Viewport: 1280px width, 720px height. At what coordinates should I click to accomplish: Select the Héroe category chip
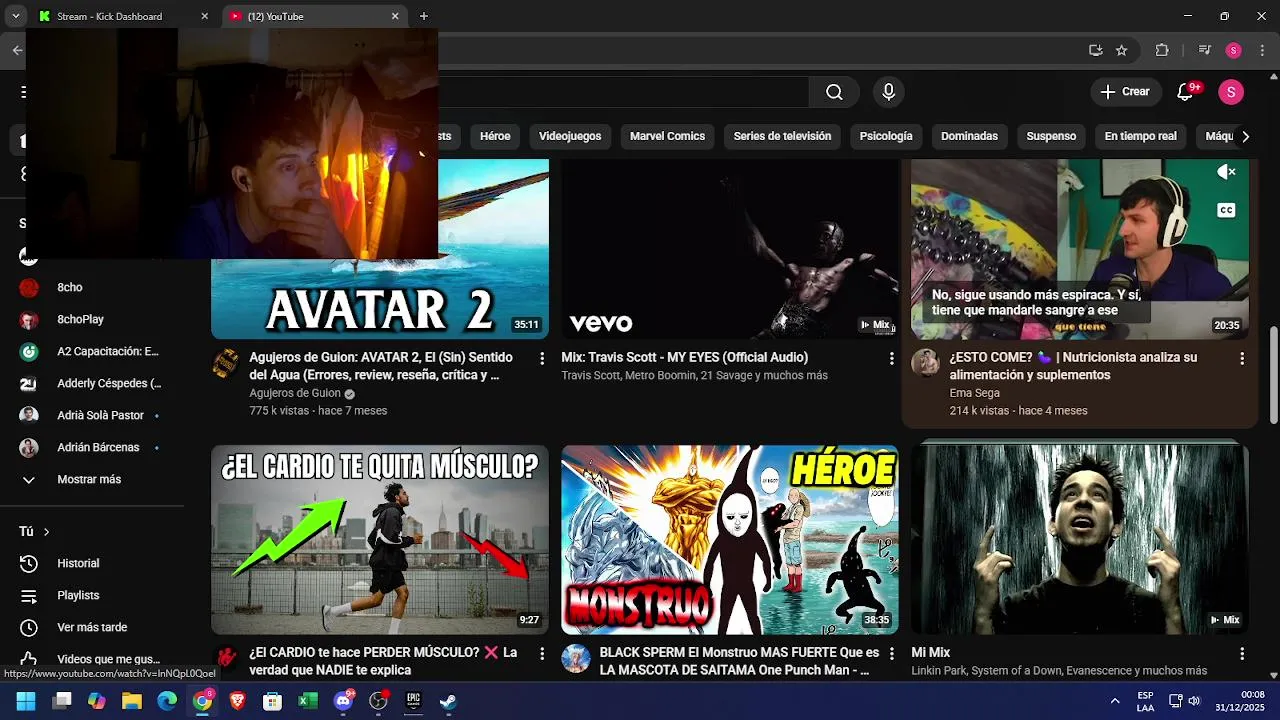tap(495, 136)
